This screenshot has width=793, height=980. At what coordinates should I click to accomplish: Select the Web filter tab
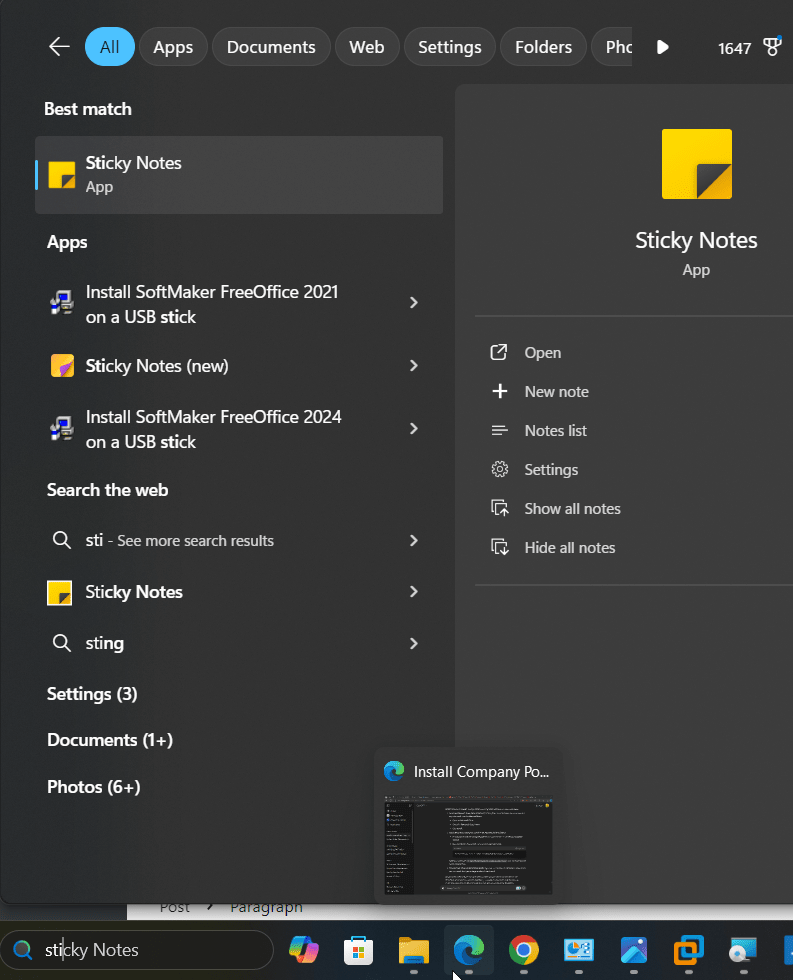(367, 47)
